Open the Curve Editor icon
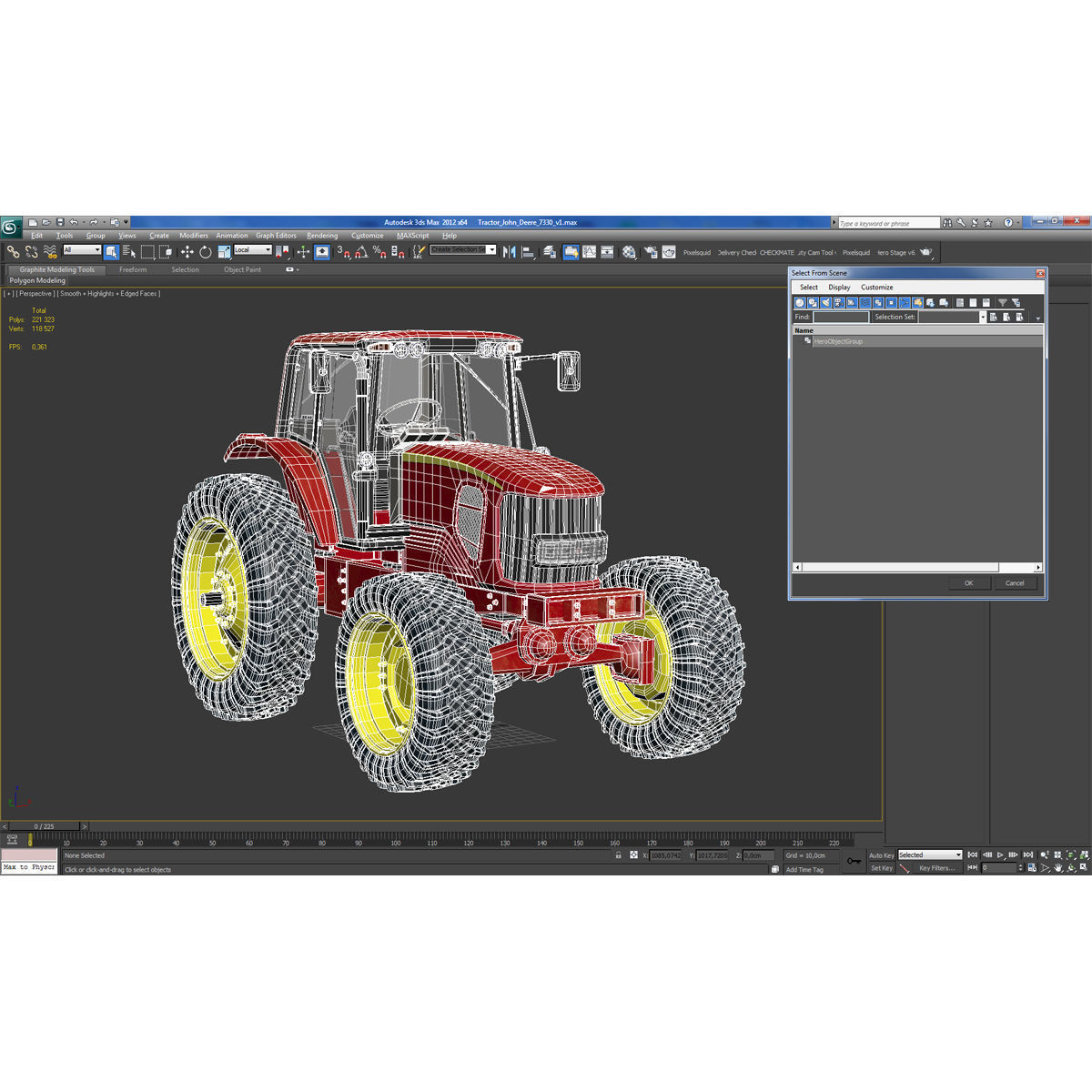 (x=589, y=252)
